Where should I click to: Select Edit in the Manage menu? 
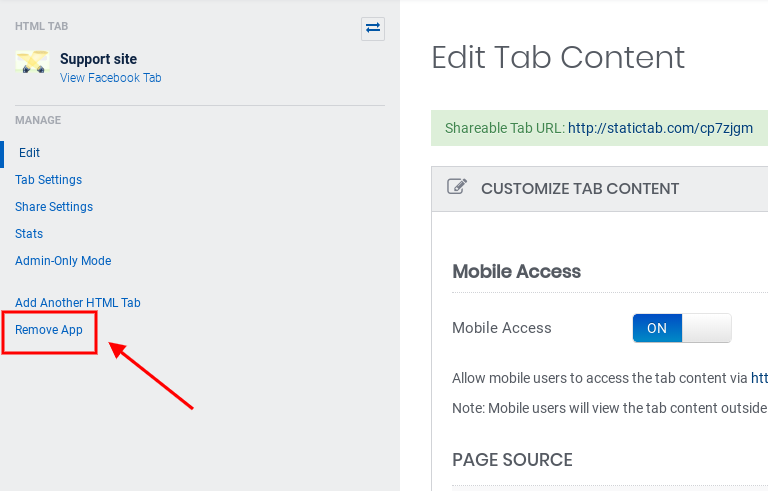point(30,153)
